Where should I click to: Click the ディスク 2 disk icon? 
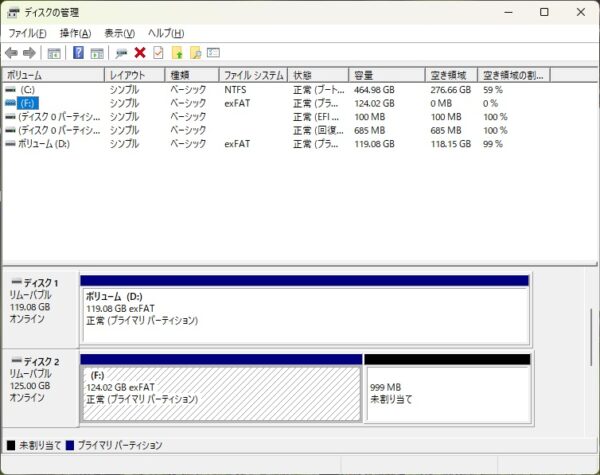[16, 361]
